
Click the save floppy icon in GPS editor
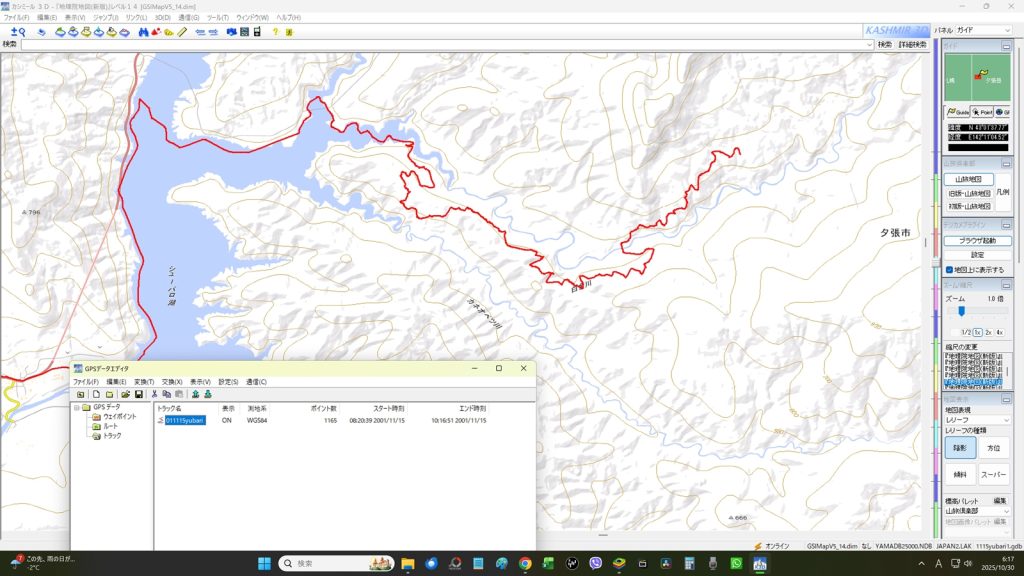(x=139, y=394)
